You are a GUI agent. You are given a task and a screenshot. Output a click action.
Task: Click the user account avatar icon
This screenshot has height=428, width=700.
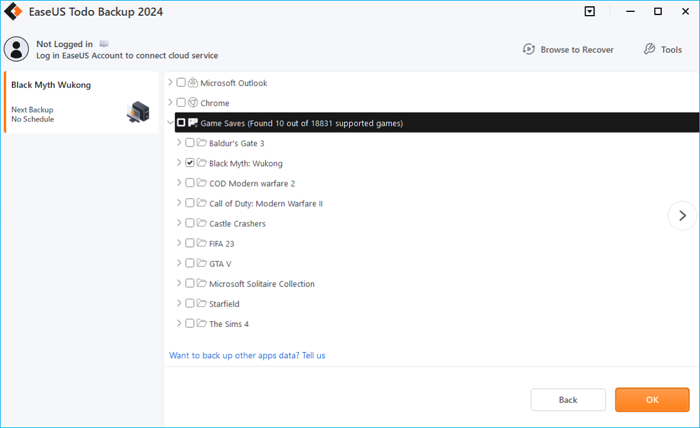[x=16, y=49]
